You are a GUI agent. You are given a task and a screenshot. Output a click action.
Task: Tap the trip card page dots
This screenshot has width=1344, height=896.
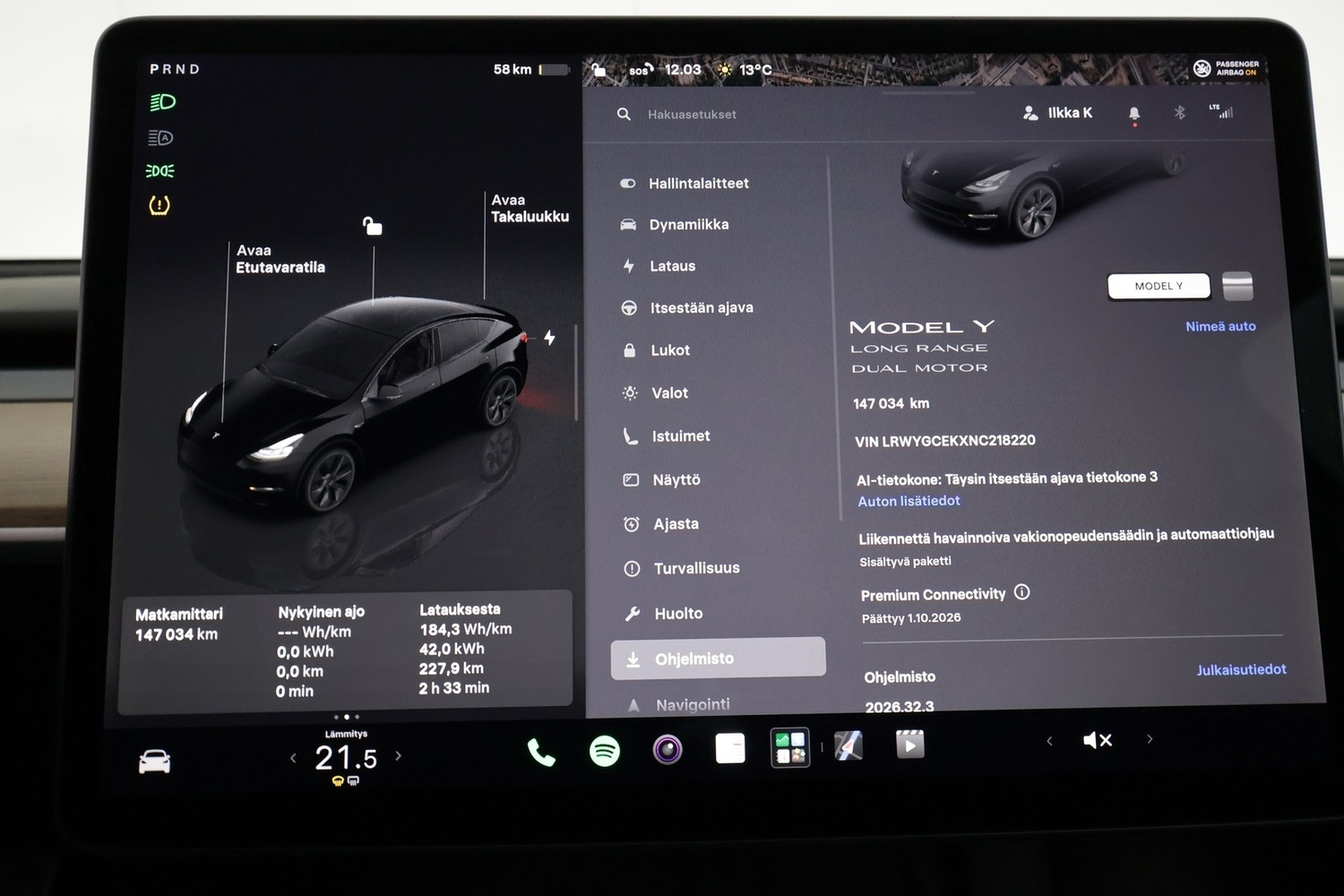[x=347, y=717]
